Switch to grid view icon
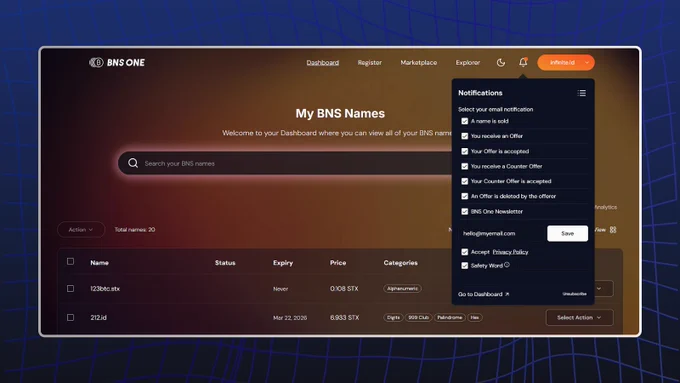 tap(613, 229)
